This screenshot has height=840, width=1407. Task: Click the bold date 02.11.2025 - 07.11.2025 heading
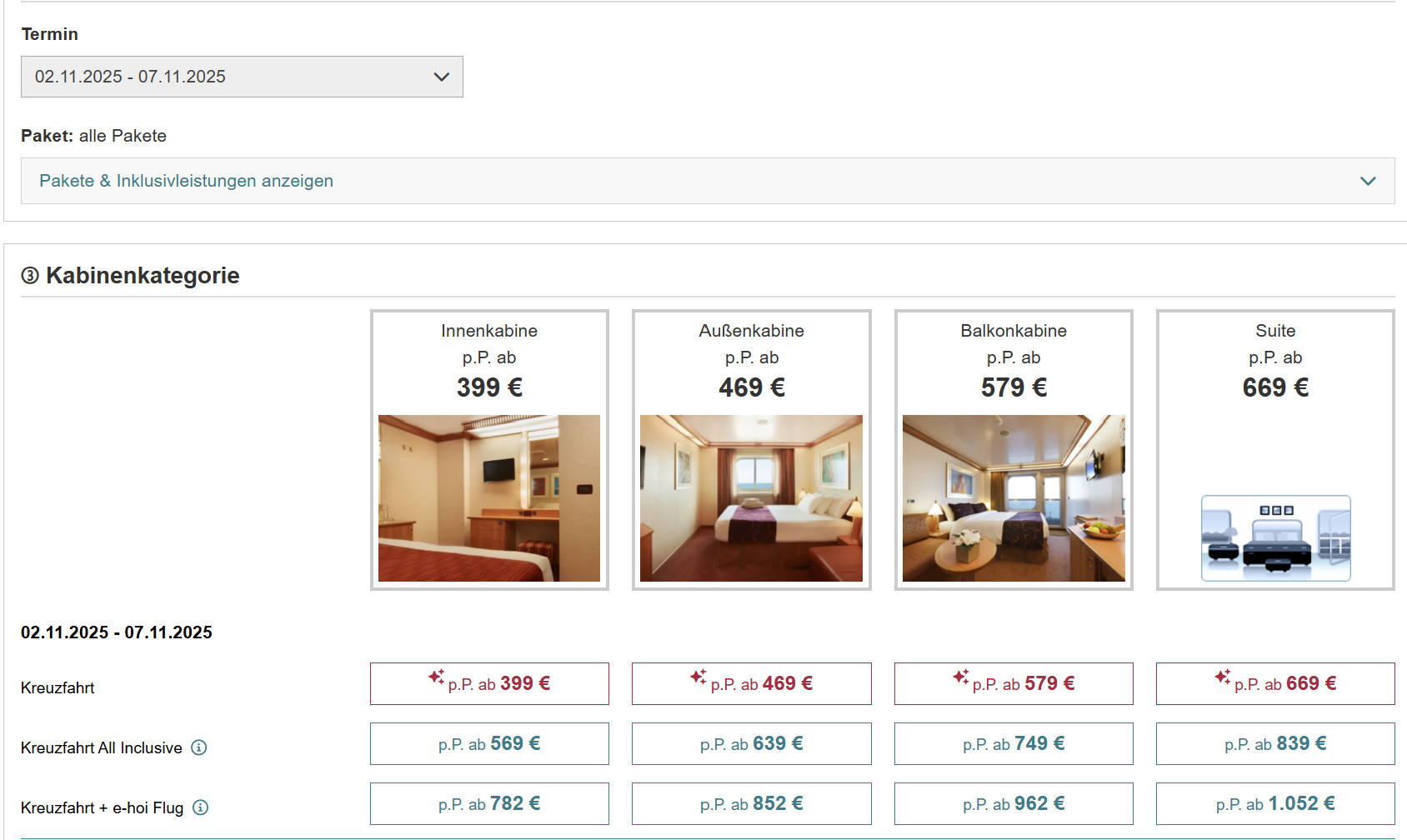tap(117, 632)
